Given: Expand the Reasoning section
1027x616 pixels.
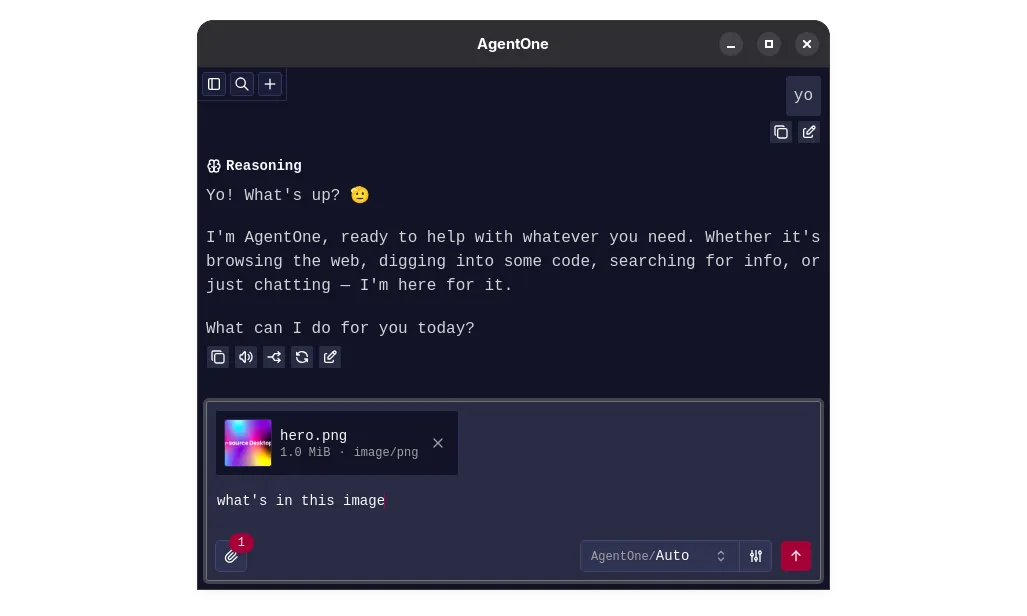Looking at the screenshot, I should (254, 166).
